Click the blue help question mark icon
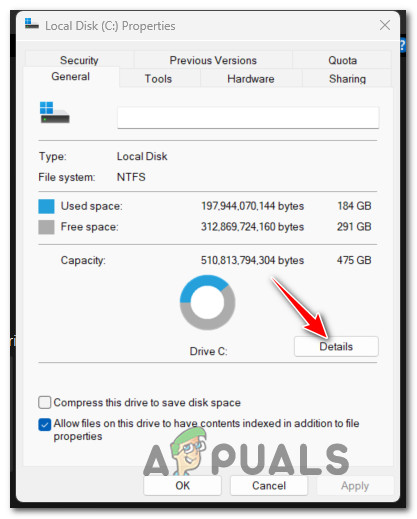 pos(403,45)
